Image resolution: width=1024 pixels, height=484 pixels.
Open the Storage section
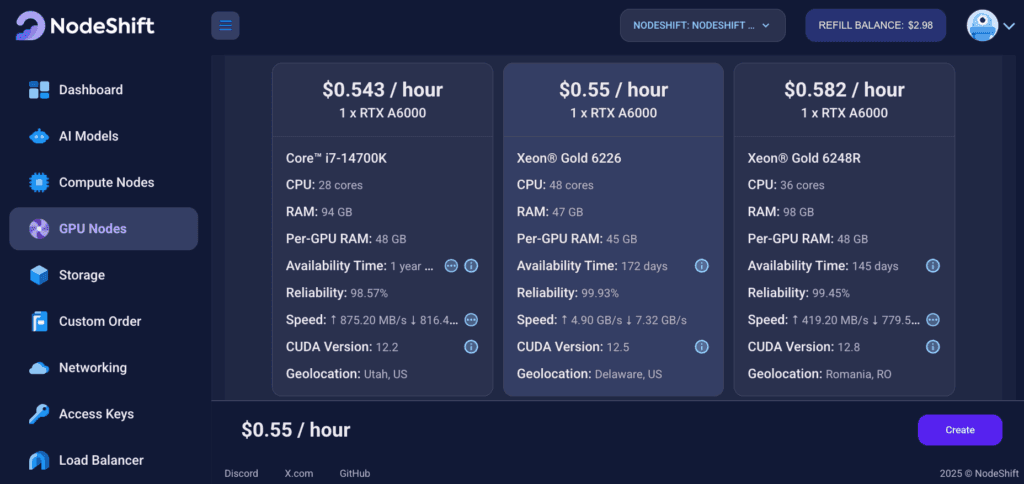click(103, 275)
